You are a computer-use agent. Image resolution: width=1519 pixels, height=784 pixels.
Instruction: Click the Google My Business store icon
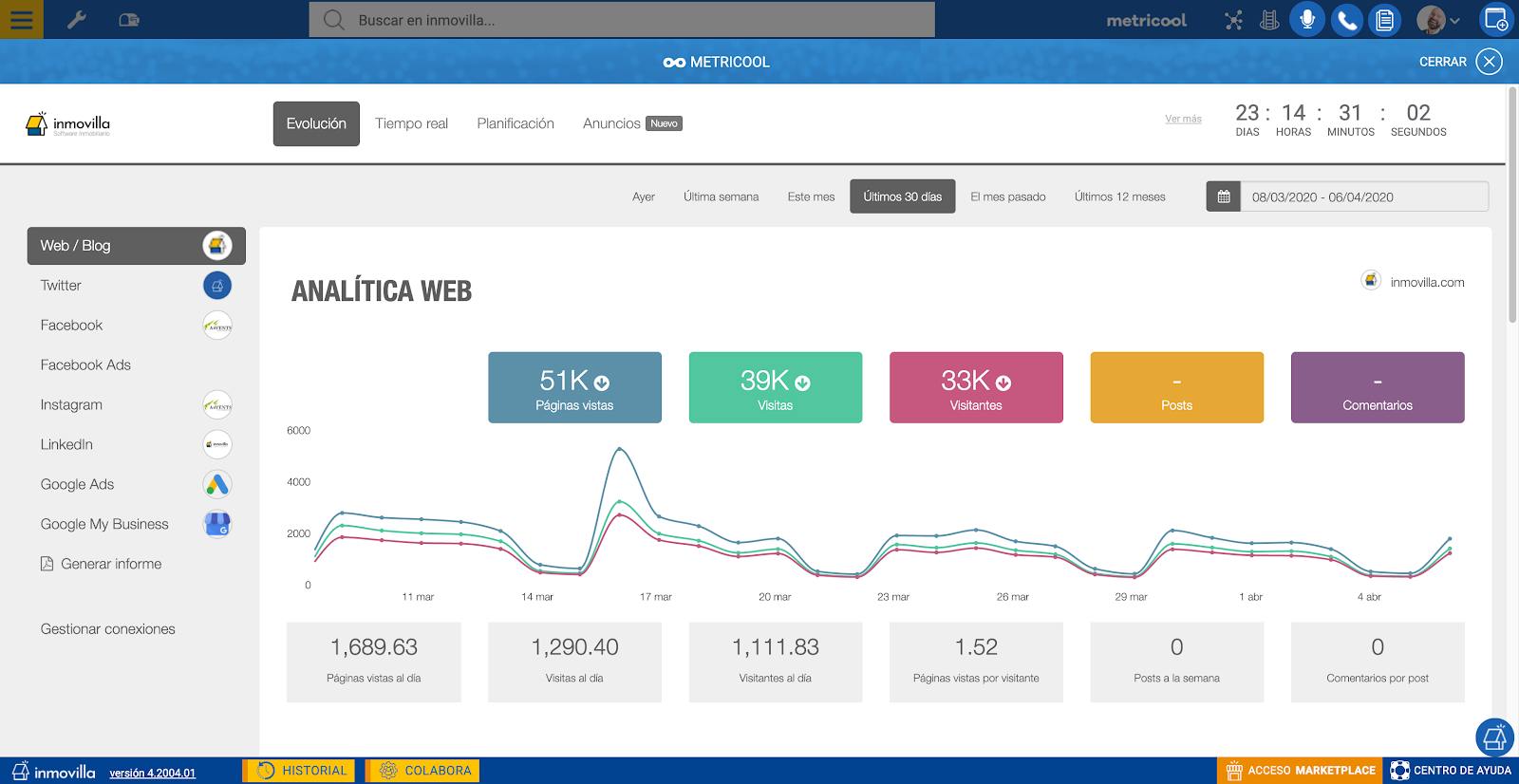coord(217,524)
